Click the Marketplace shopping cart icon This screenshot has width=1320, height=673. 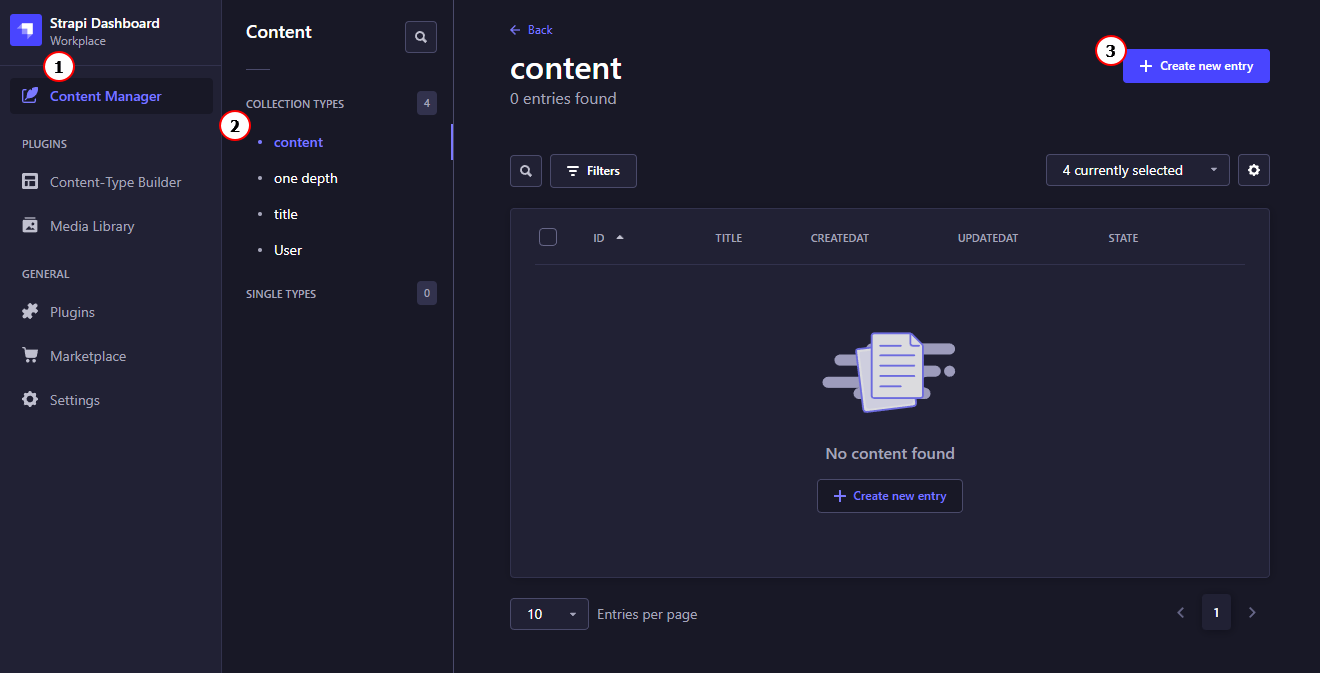[30, 356]
